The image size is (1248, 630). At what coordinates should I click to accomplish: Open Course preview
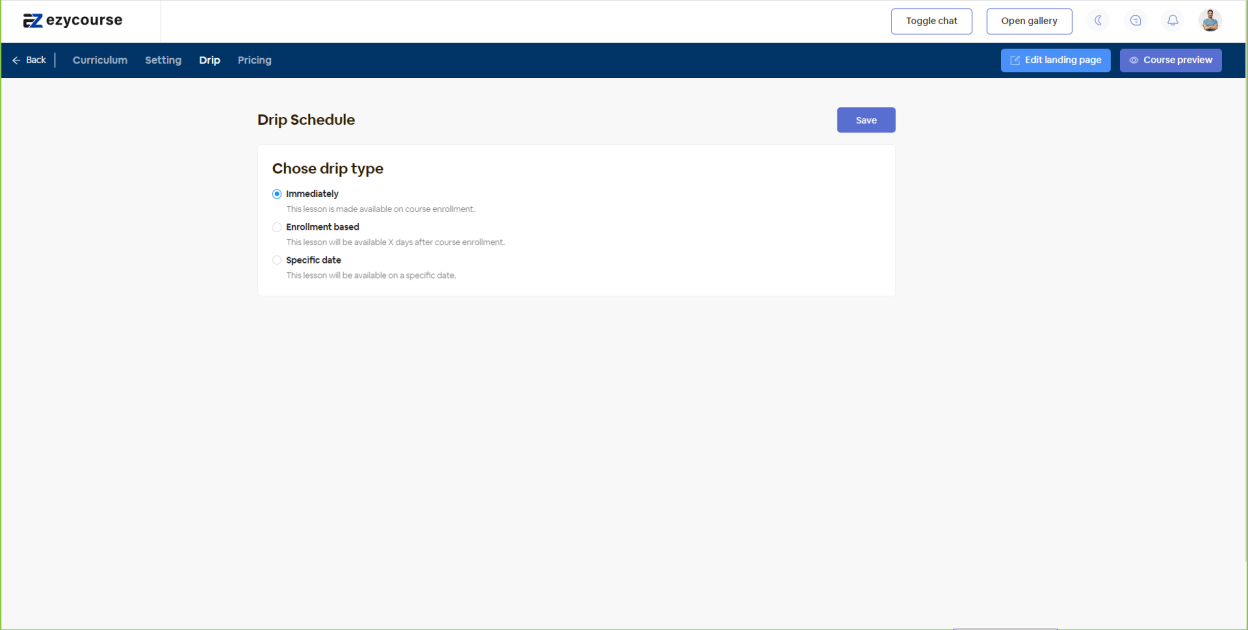1170,60
